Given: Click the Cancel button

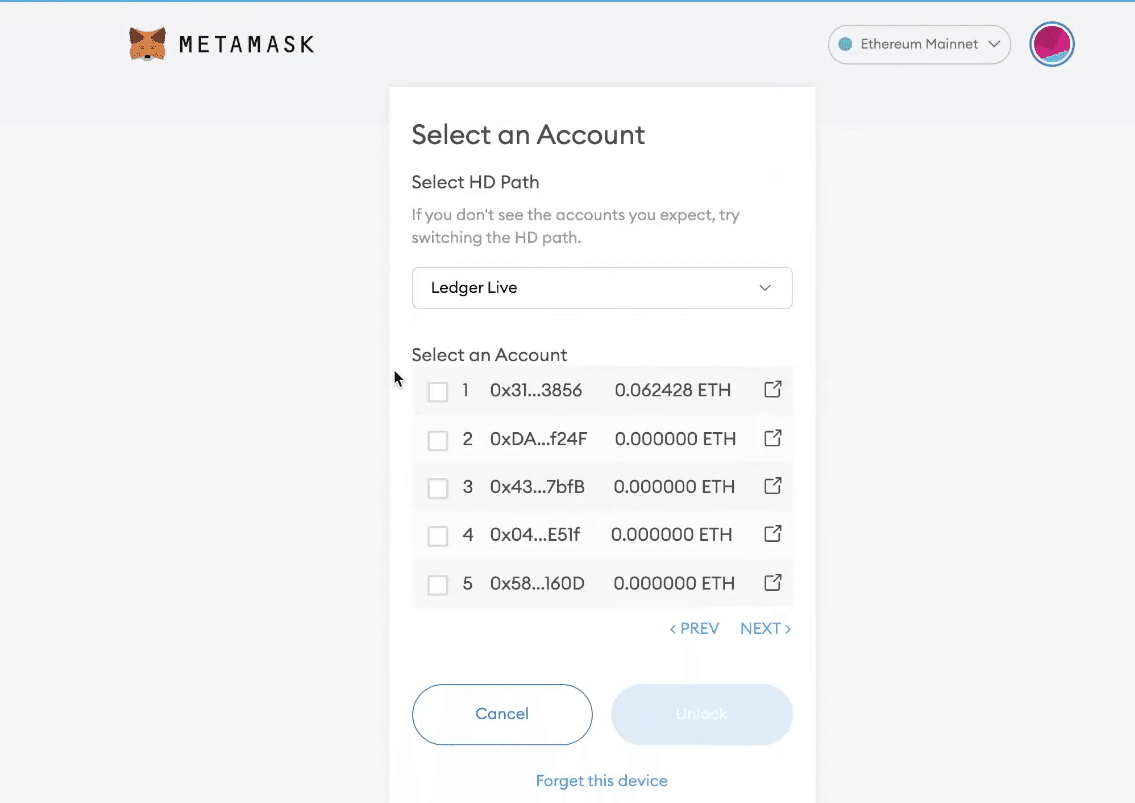Looking at the screenshot, I should click(x=502, y=714).
